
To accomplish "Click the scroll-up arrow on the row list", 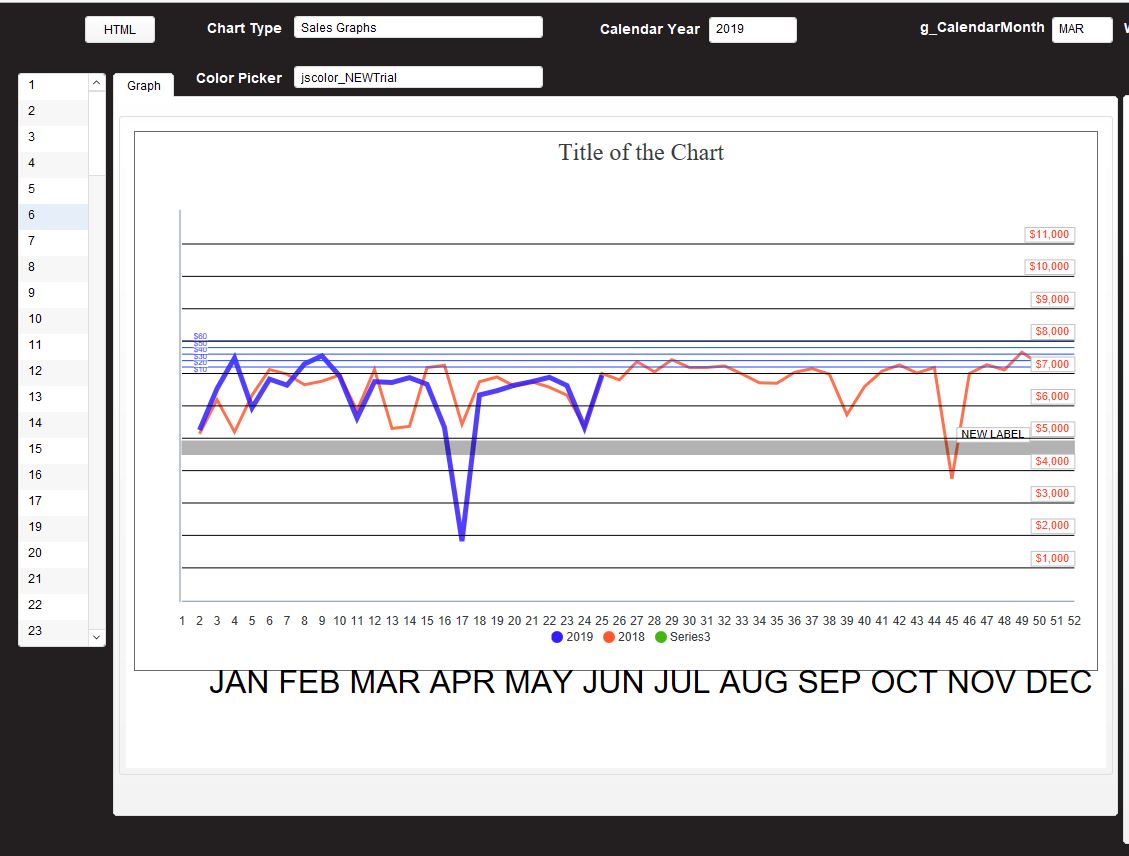I will coord(96,84).
